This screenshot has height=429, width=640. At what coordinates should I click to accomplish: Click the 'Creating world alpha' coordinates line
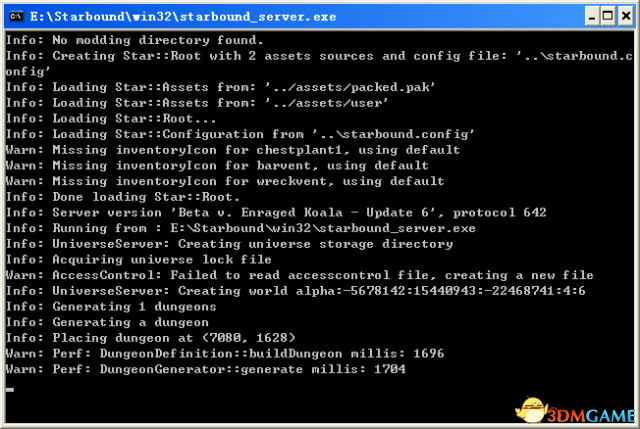(296, 291)
